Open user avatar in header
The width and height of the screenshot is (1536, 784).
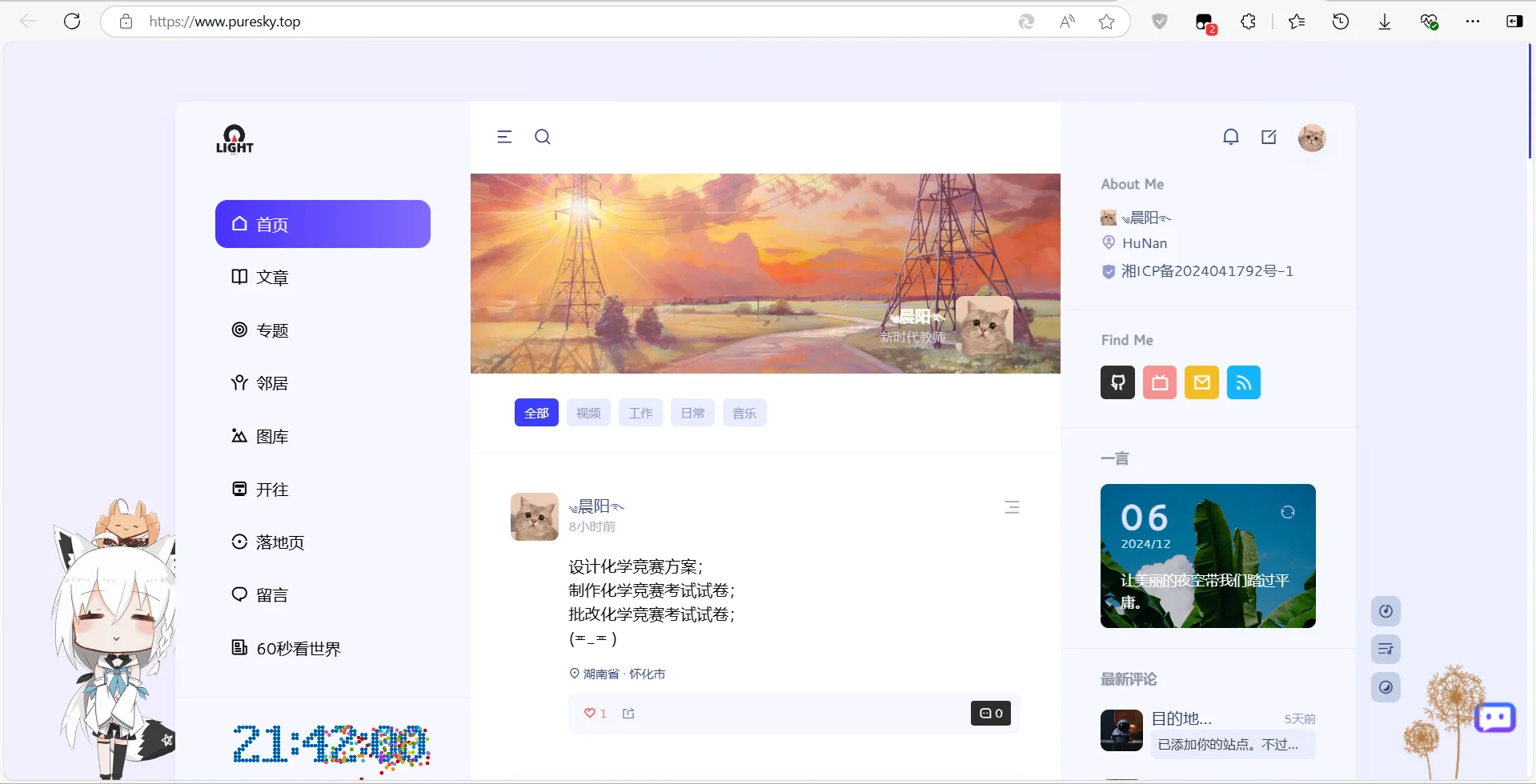pos(1312,138)
